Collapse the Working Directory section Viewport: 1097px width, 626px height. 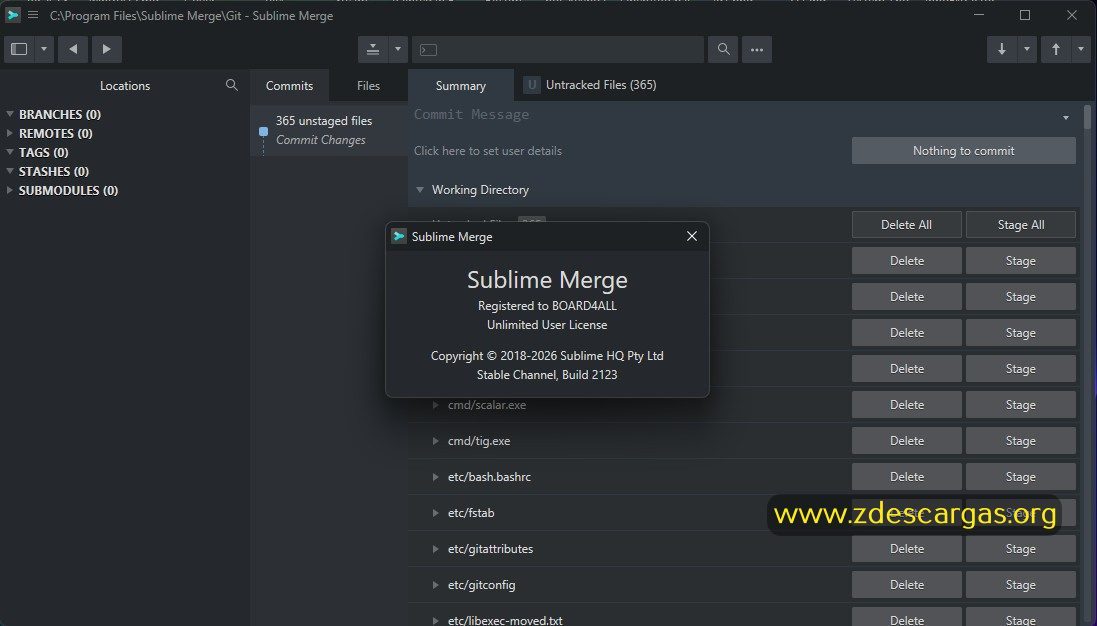(x=420, y=190)
